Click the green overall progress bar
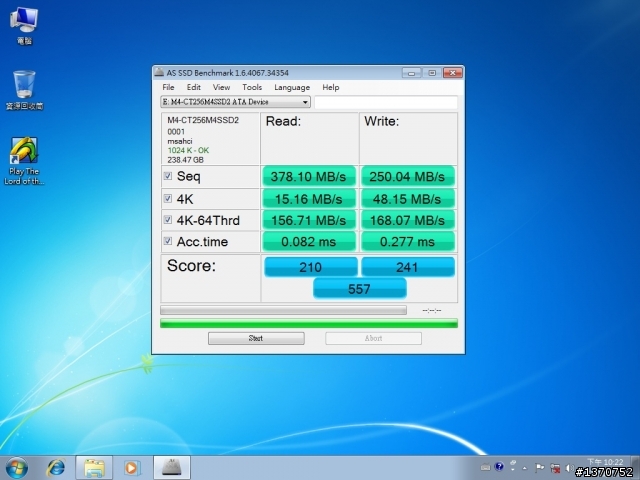The width and height of the screenshot is (640, 480). coord(309,323)
